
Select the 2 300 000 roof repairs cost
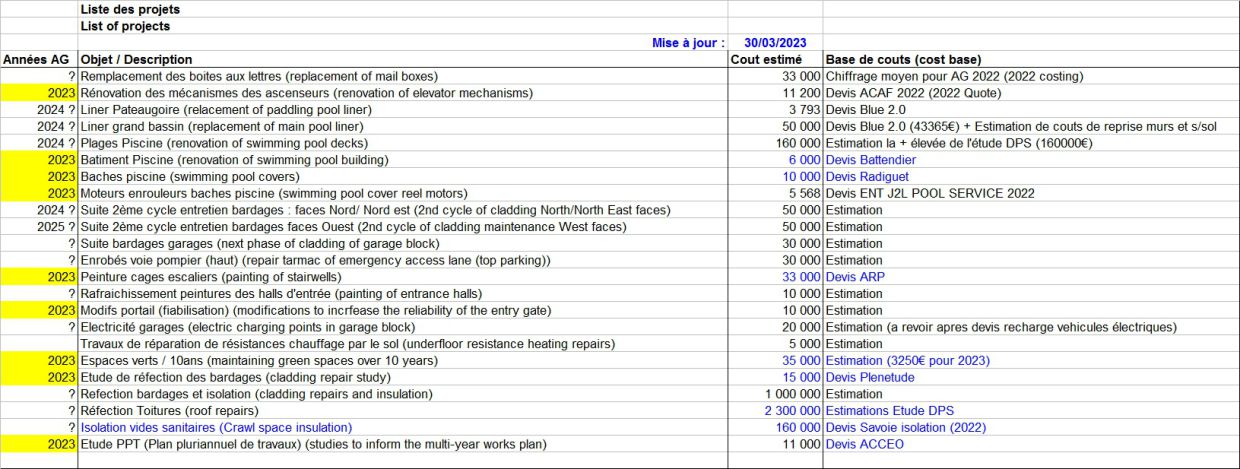pyautogui.click(x=792, y=411)
